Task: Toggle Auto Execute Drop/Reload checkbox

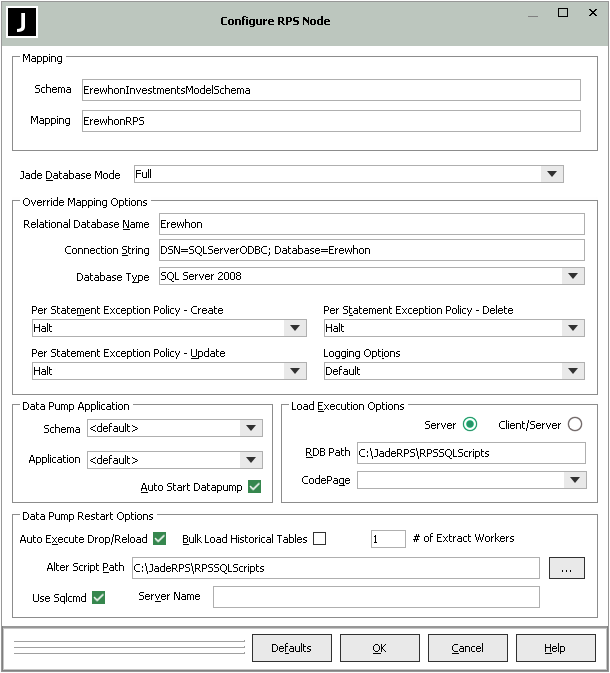Action: click(159, 539)
